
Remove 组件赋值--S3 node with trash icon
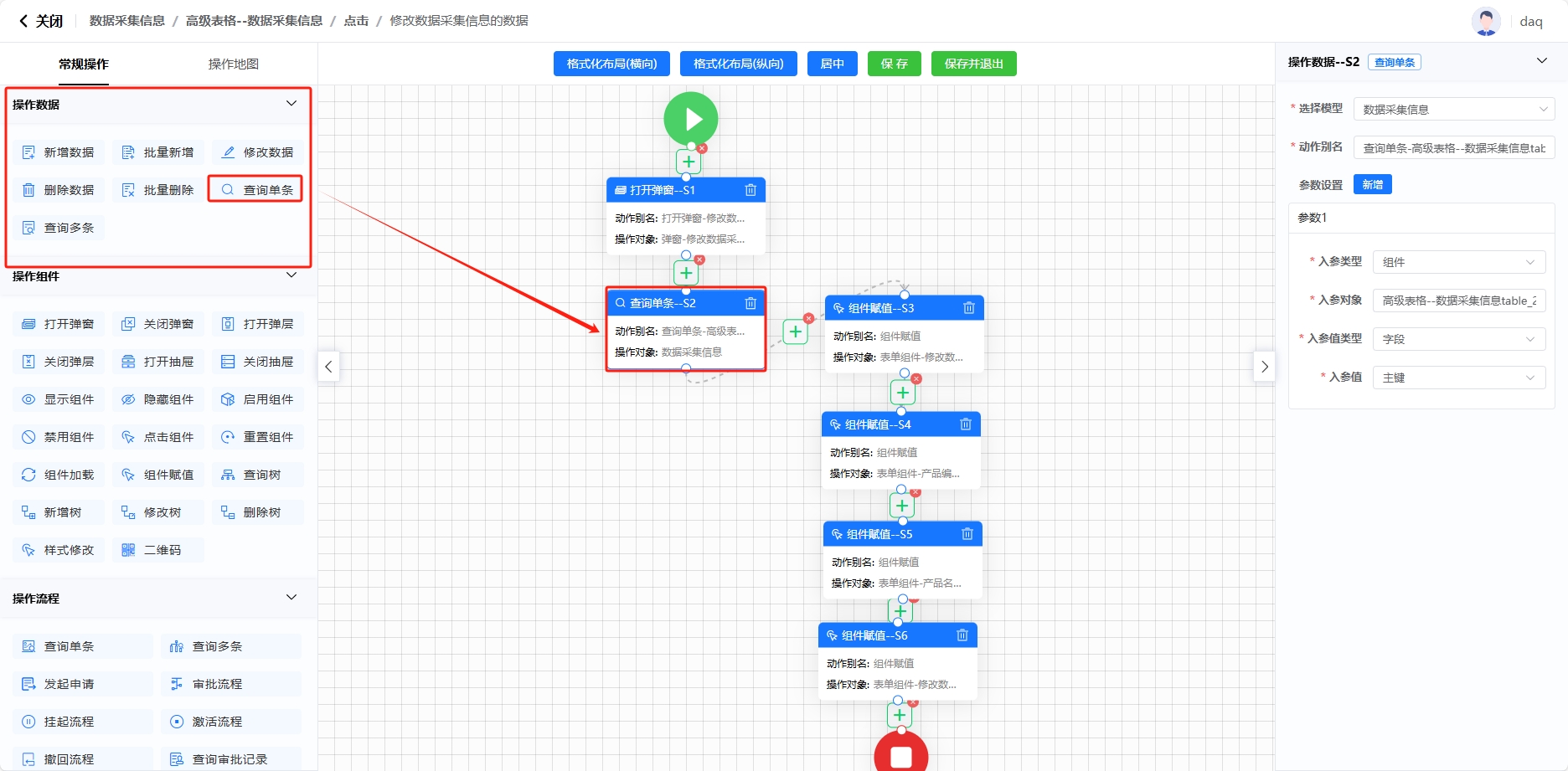(x=969, y=308)
